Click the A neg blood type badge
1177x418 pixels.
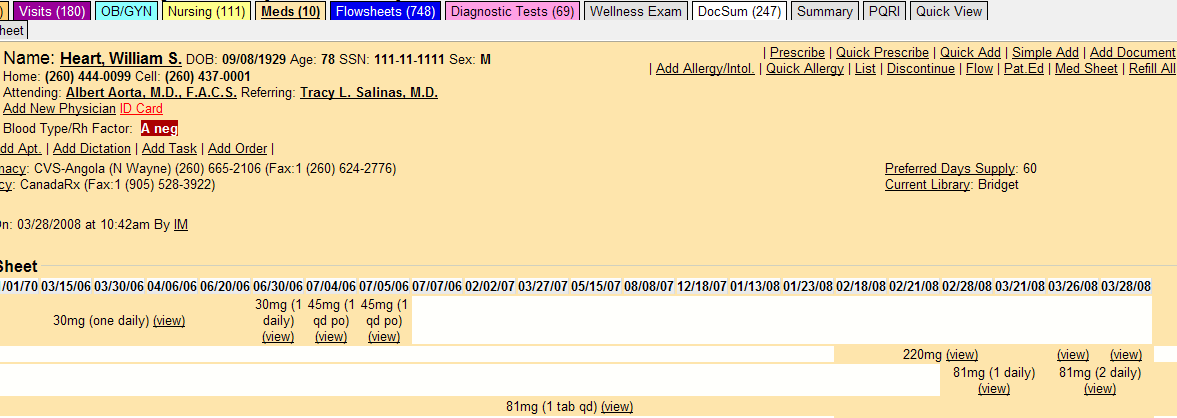pos(159,128)
